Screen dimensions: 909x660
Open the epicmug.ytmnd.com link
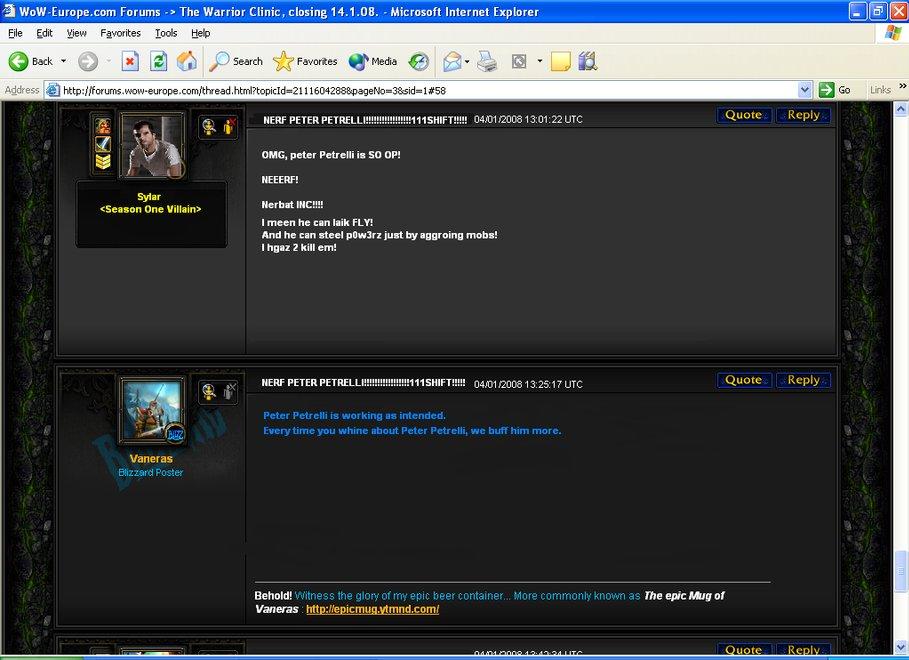(372, 609)
